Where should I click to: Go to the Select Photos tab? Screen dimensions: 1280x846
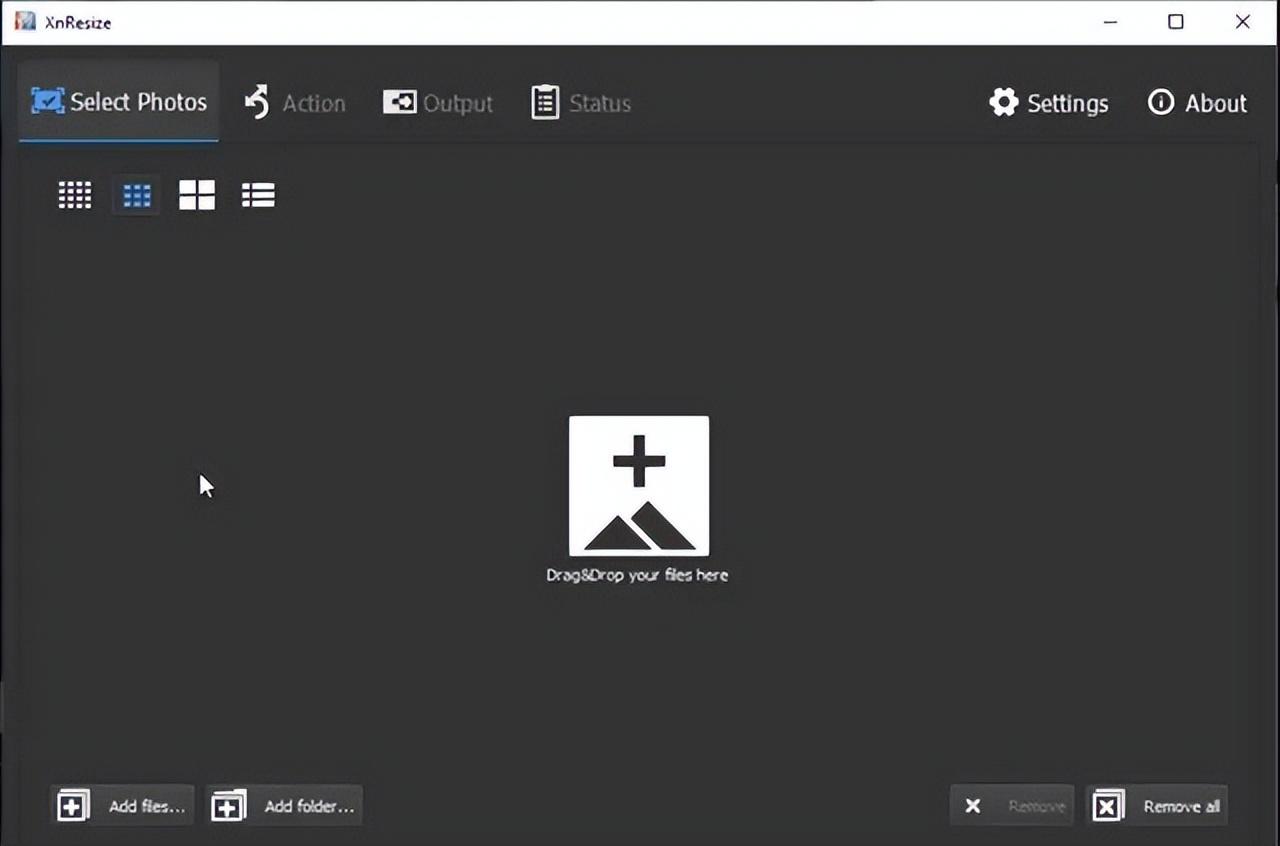point(119,102)
